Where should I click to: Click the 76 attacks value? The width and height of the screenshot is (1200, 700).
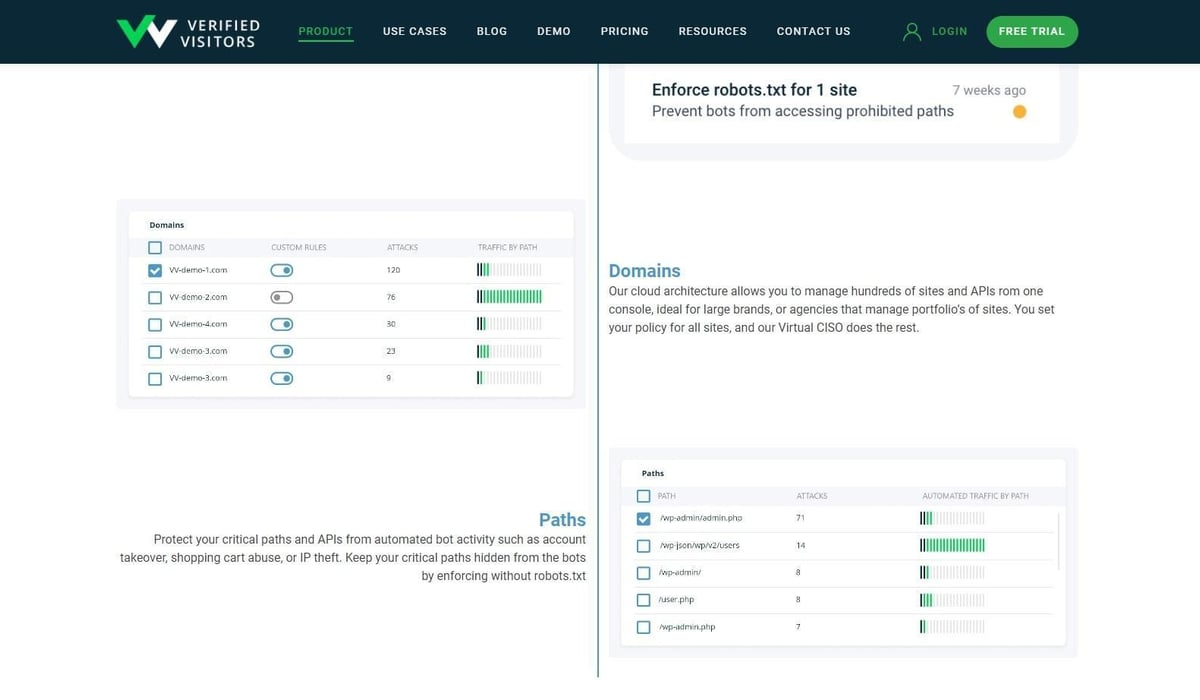[x=391, y=297]
